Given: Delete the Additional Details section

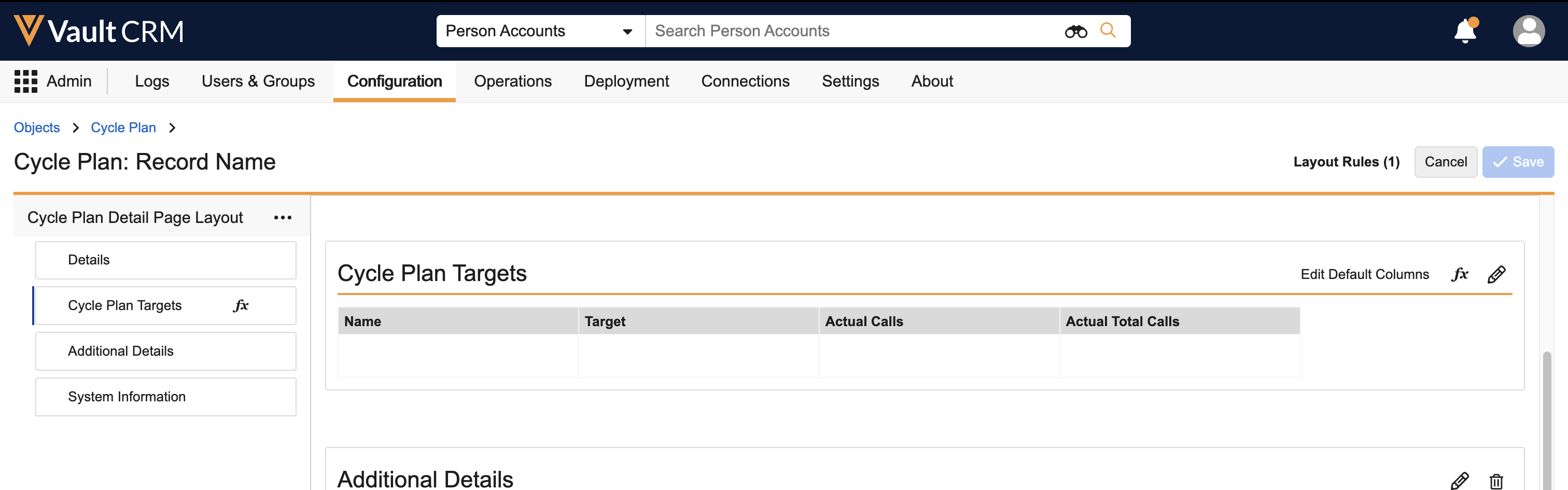Looking at the screenshot, I should coord(1496,481).
